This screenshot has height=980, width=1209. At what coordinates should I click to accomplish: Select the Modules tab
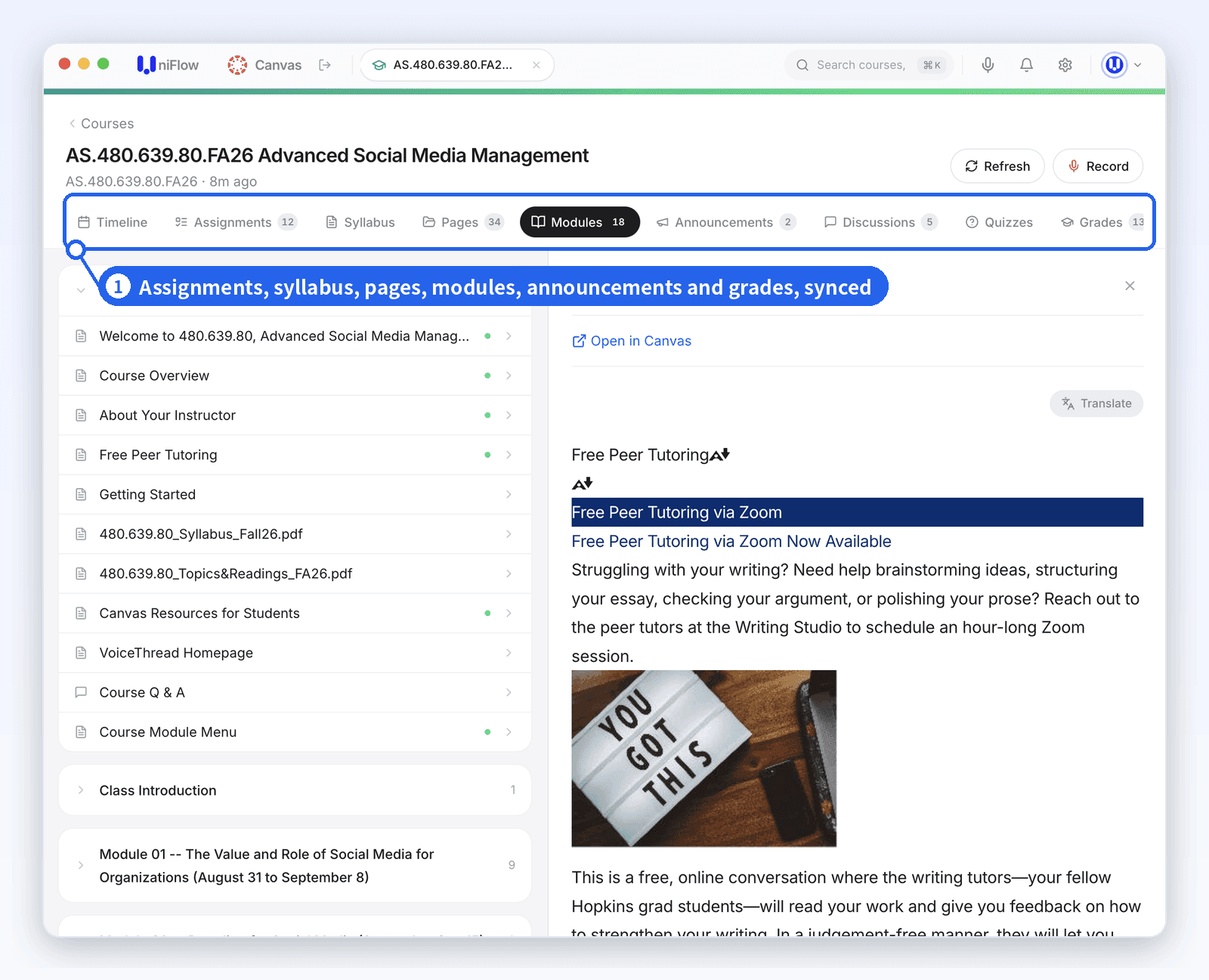pos(580,222)
